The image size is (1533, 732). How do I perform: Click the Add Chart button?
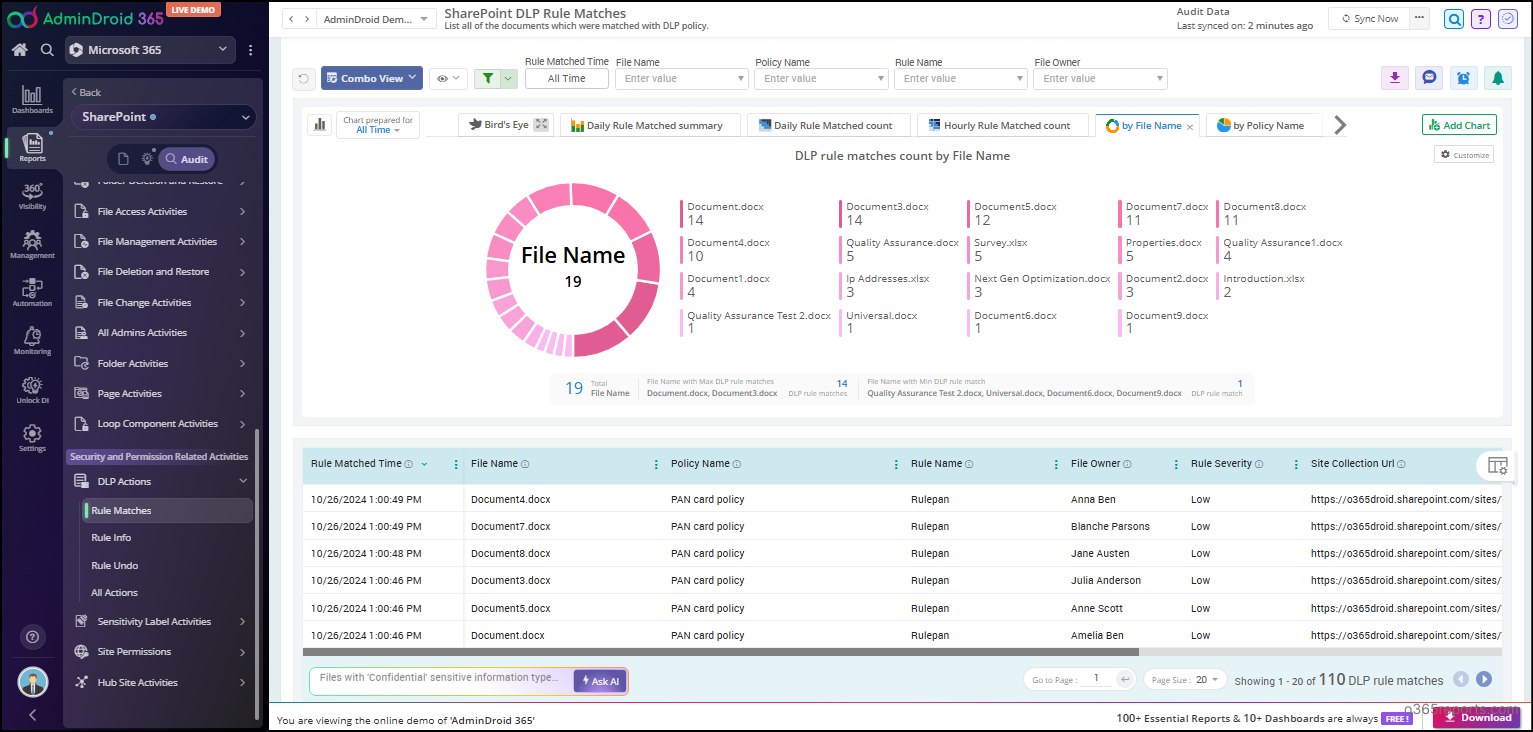point(1459,125)
